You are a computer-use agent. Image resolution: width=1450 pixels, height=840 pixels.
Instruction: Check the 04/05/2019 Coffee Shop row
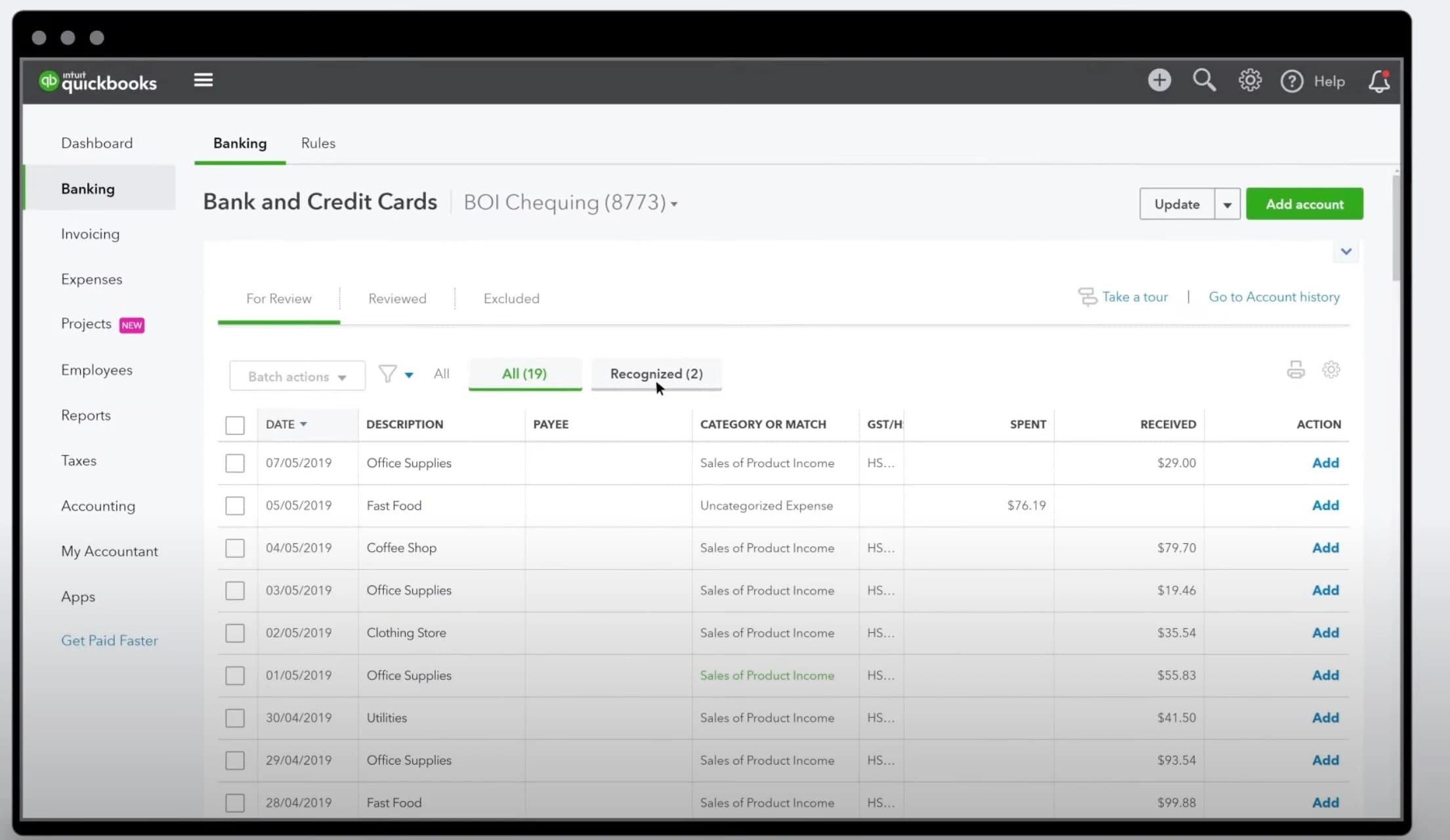tap(235, 548)
